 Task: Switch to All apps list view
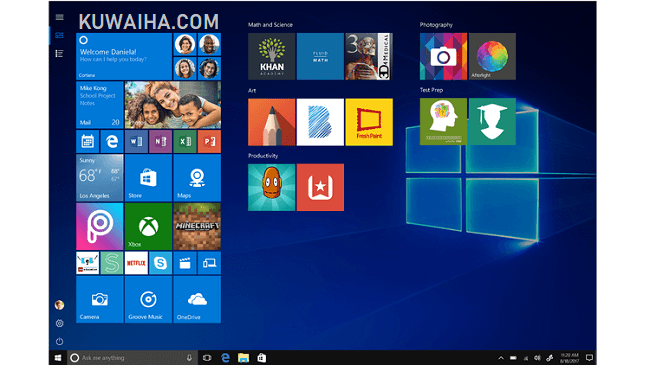[x=59, y=54]
